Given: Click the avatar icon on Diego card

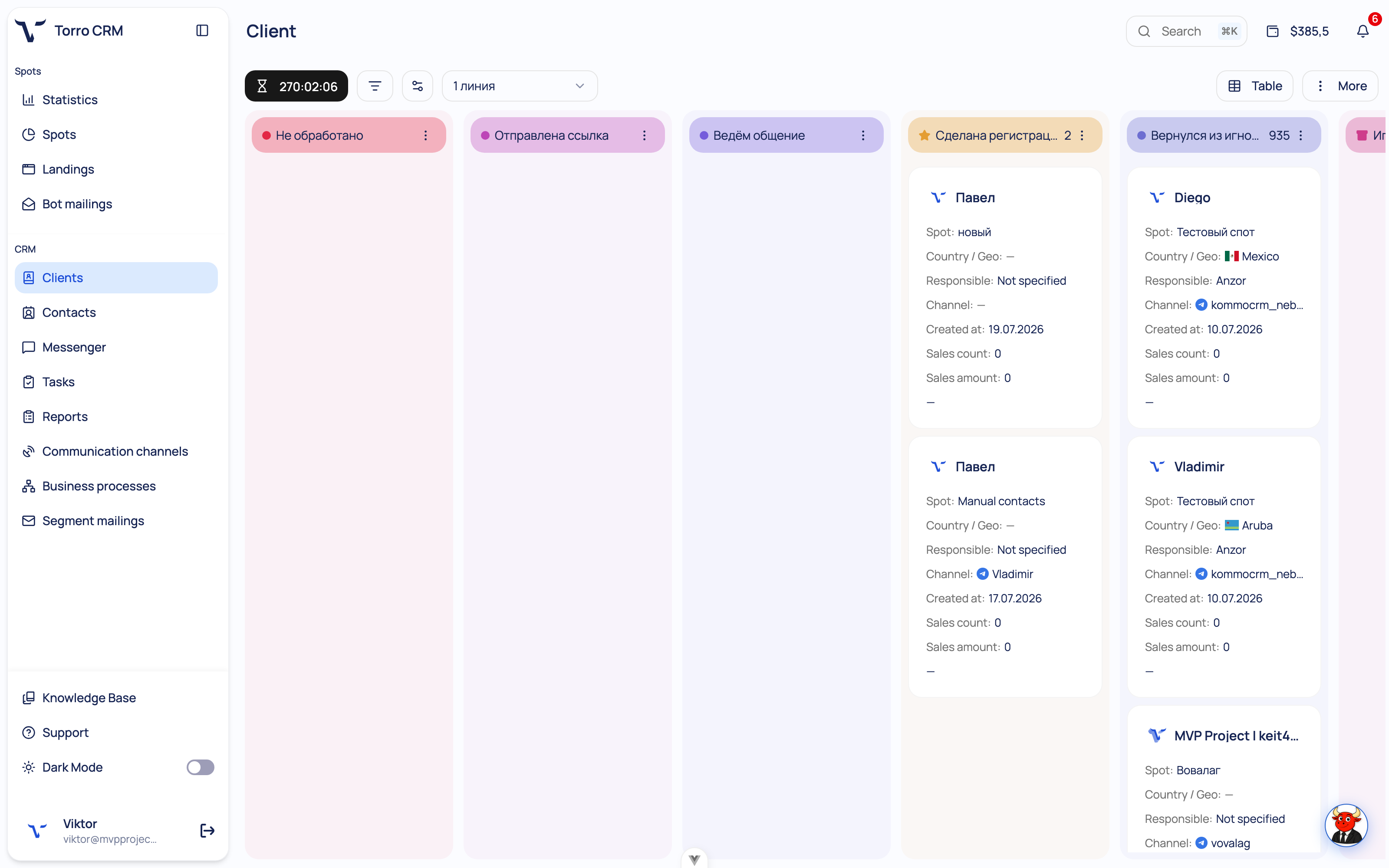Looking at the screenshot, I should (1156, 197).
